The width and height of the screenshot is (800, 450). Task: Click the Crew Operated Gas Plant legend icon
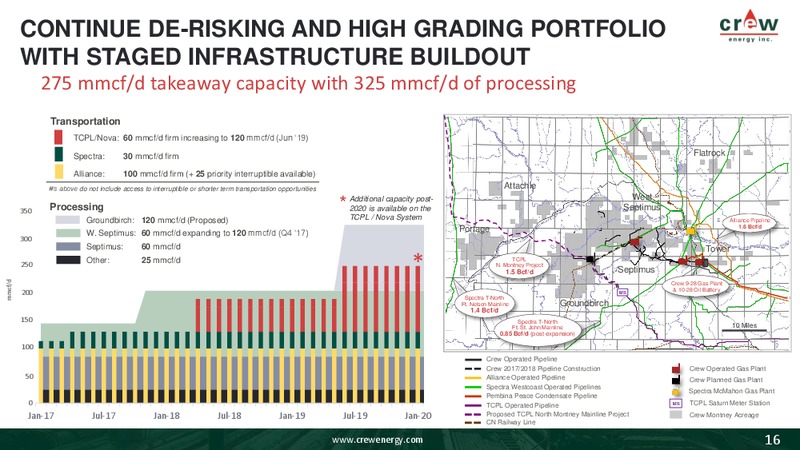coord(676,369)
